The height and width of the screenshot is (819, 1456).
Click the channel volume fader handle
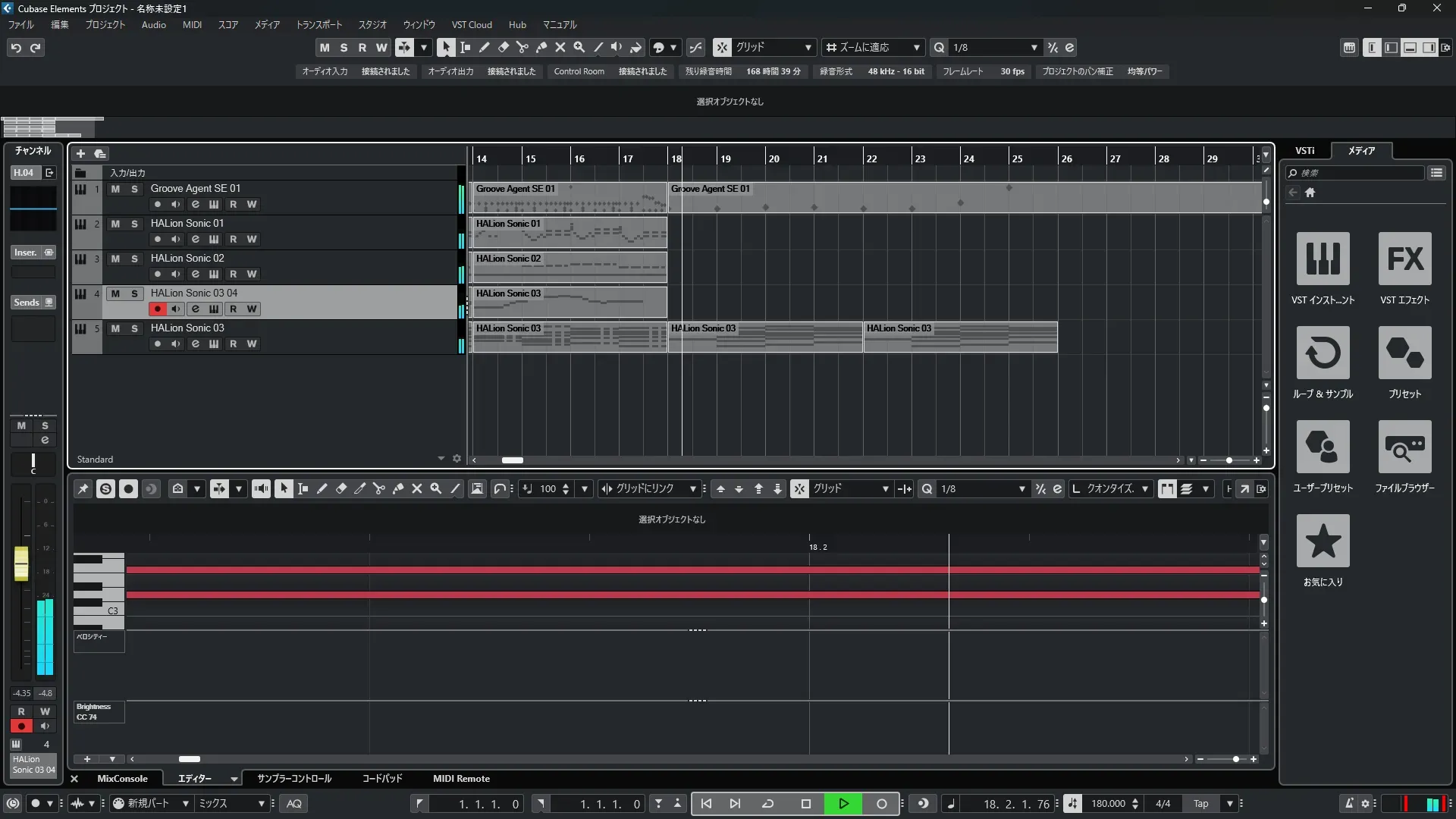click(21, 563)
